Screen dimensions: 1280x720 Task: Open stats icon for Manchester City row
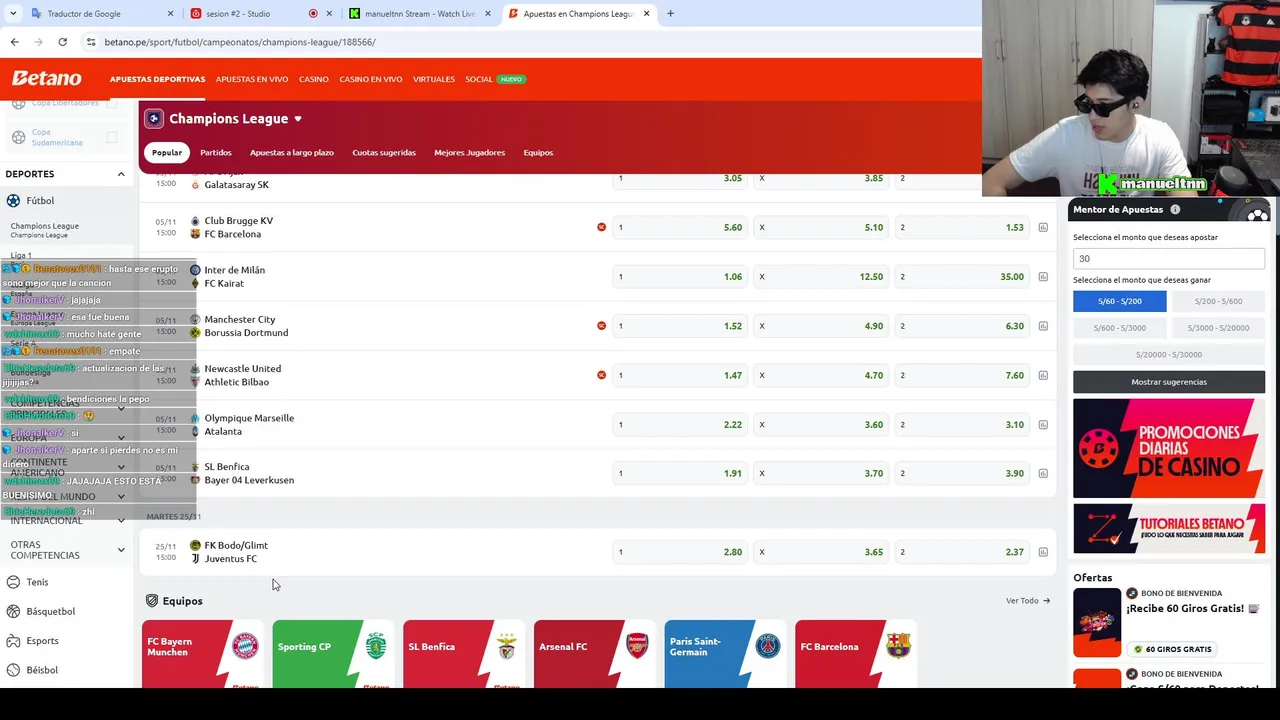(x=1043, y=326)
